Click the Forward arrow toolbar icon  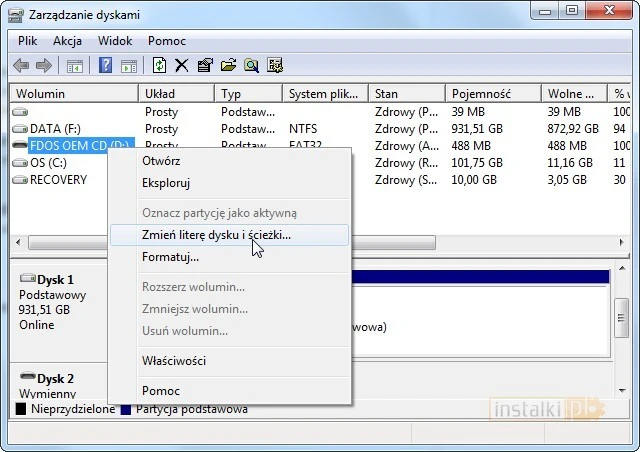click(44, 65)
